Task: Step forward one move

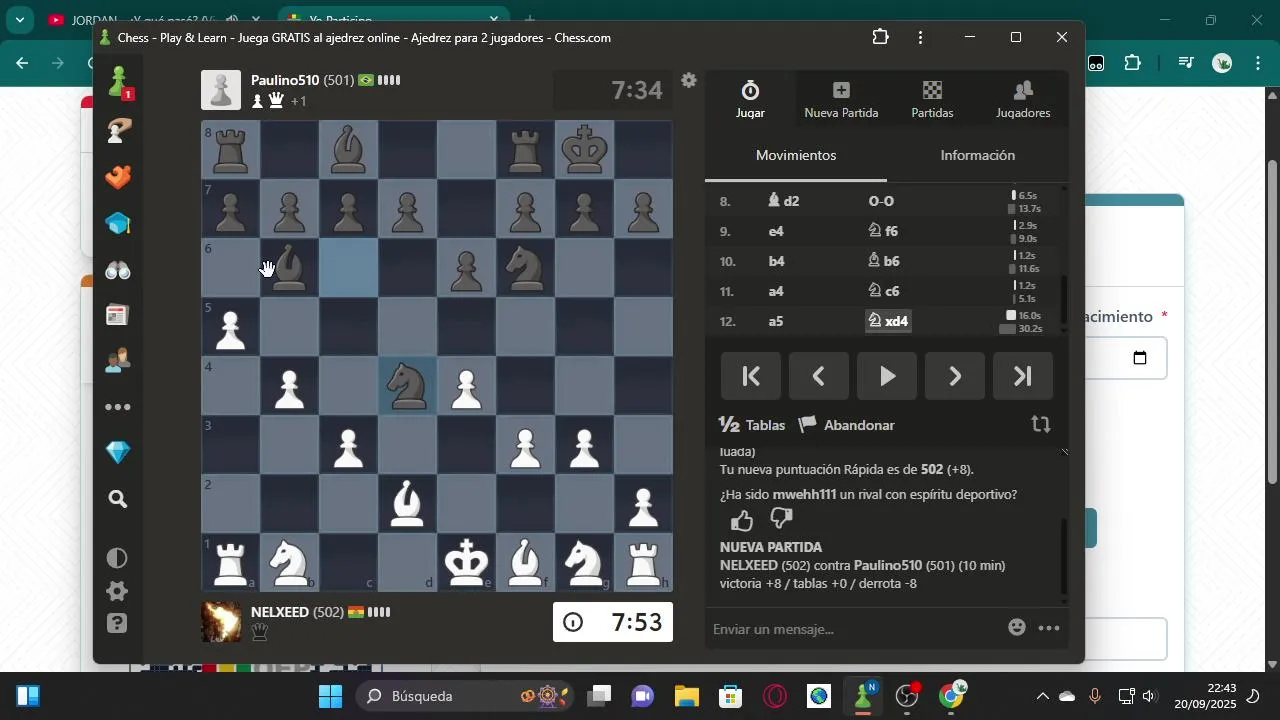Action: point(955,376)
